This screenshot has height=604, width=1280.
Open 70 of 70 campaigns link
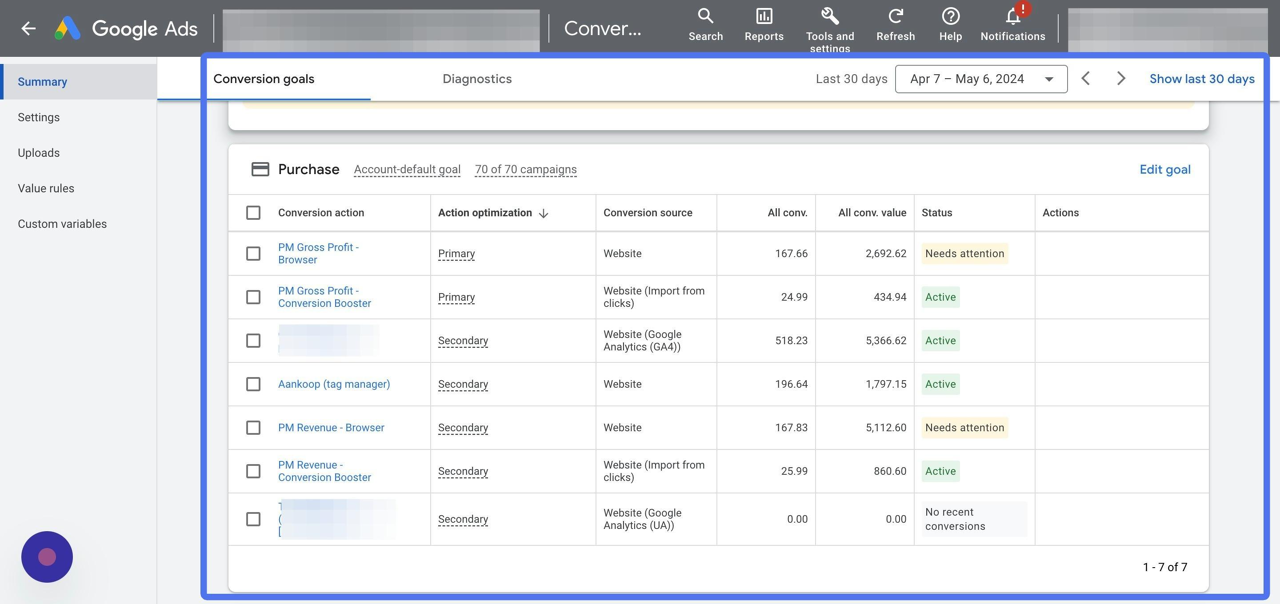526,170
